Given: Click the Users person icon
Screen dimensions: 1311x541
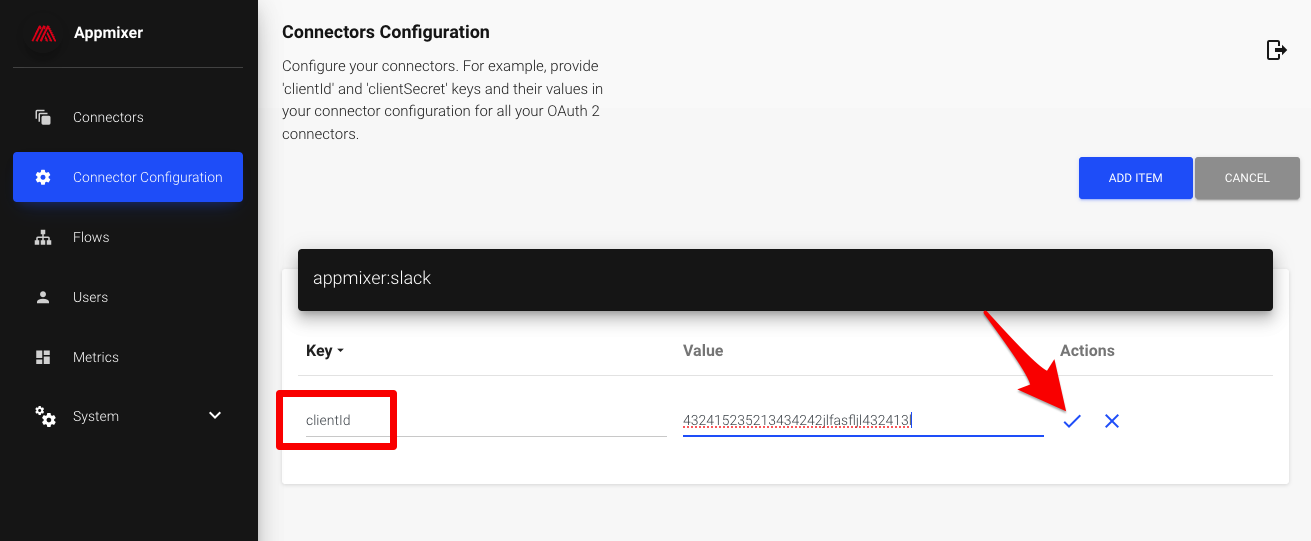Looking at the screenshot, I should [43, 297].
